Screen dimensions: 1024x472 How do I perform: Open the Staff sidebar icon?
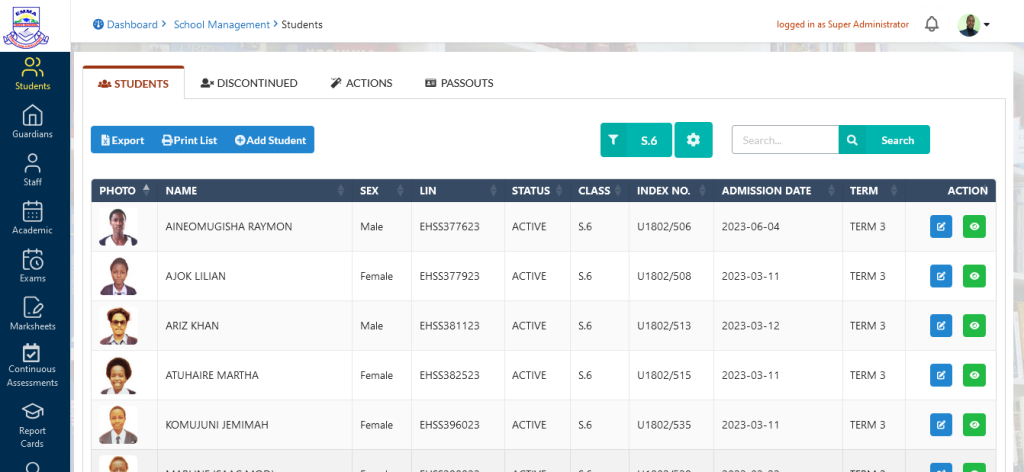click(x=33, y=170)
